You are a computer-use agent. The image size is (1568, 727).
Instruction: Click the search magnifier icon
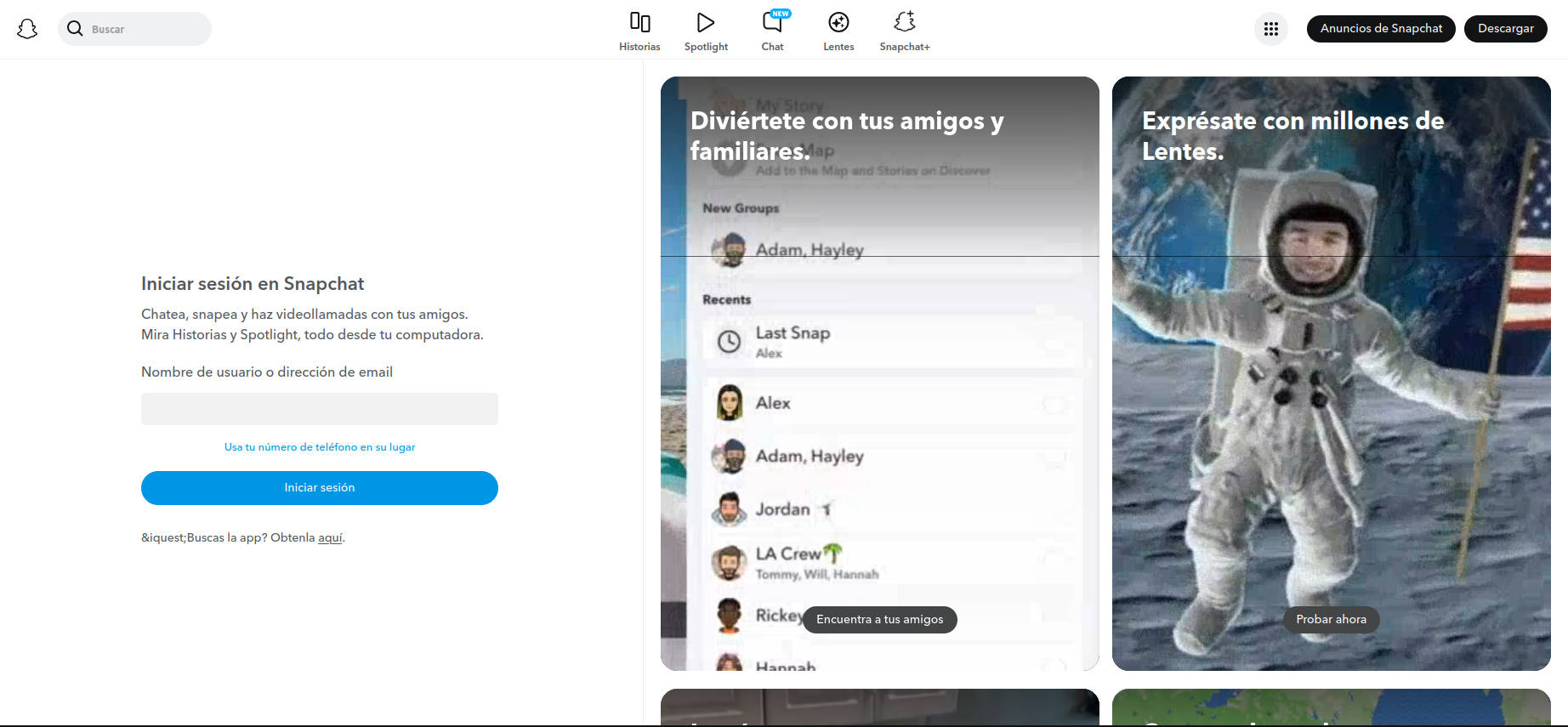coord(75,29)
